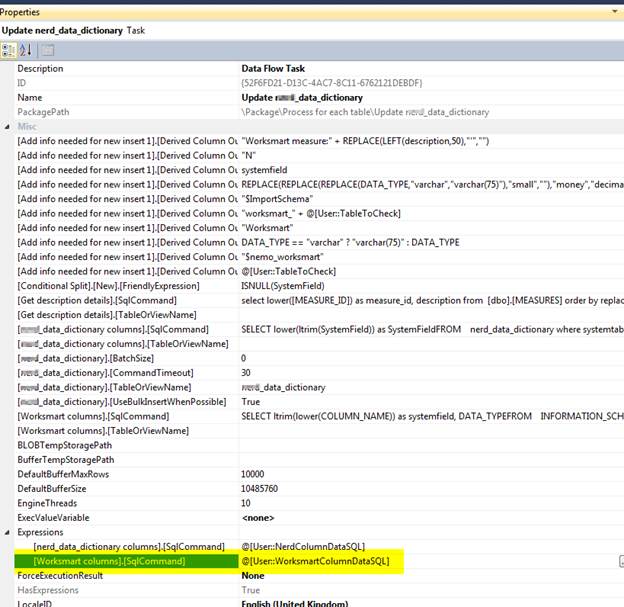Image resolution: width=624 pixels, height=607 pixels.
Task: Click the Categorized view icon
Action: [9, 50]
